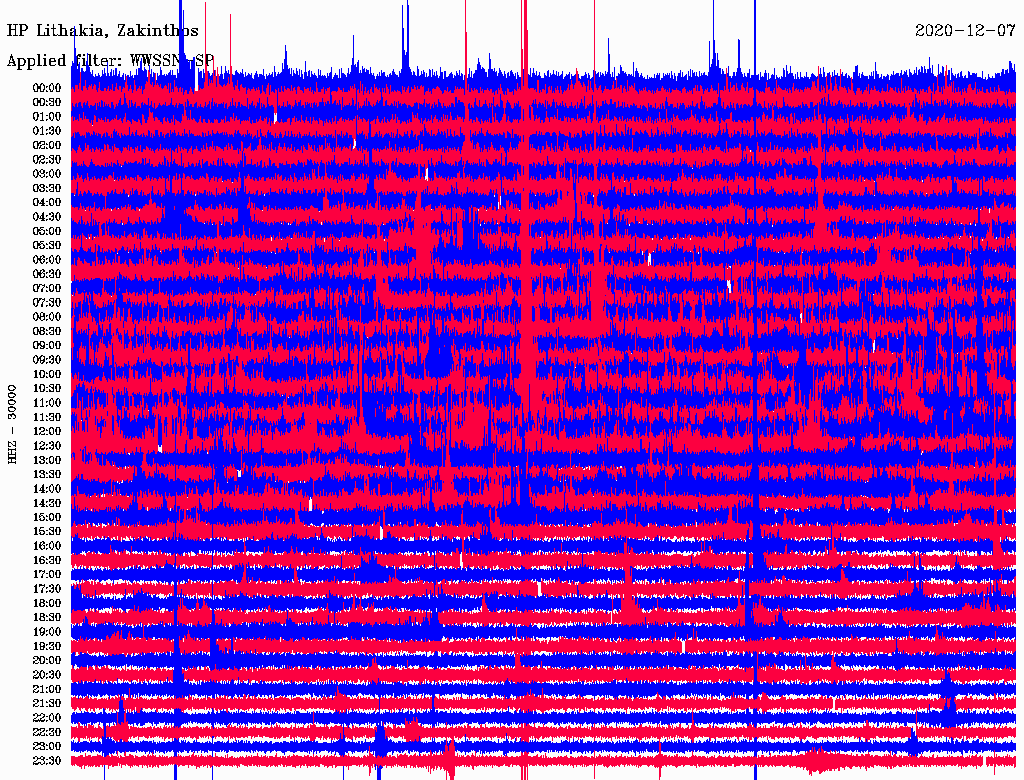Click the vertical "HHZ - 30000" channel label
Viewport: 1024px width, 780px height.
point(12,424)
